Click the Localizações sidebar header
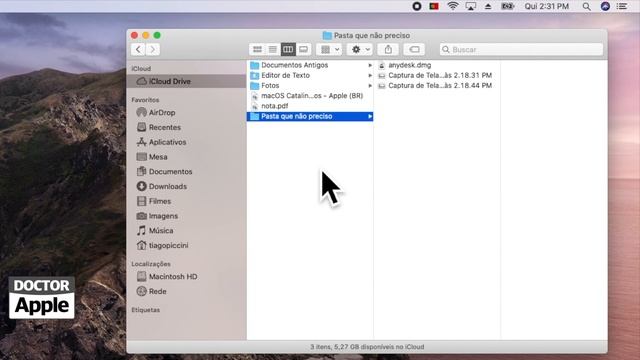 coord(151,264)
